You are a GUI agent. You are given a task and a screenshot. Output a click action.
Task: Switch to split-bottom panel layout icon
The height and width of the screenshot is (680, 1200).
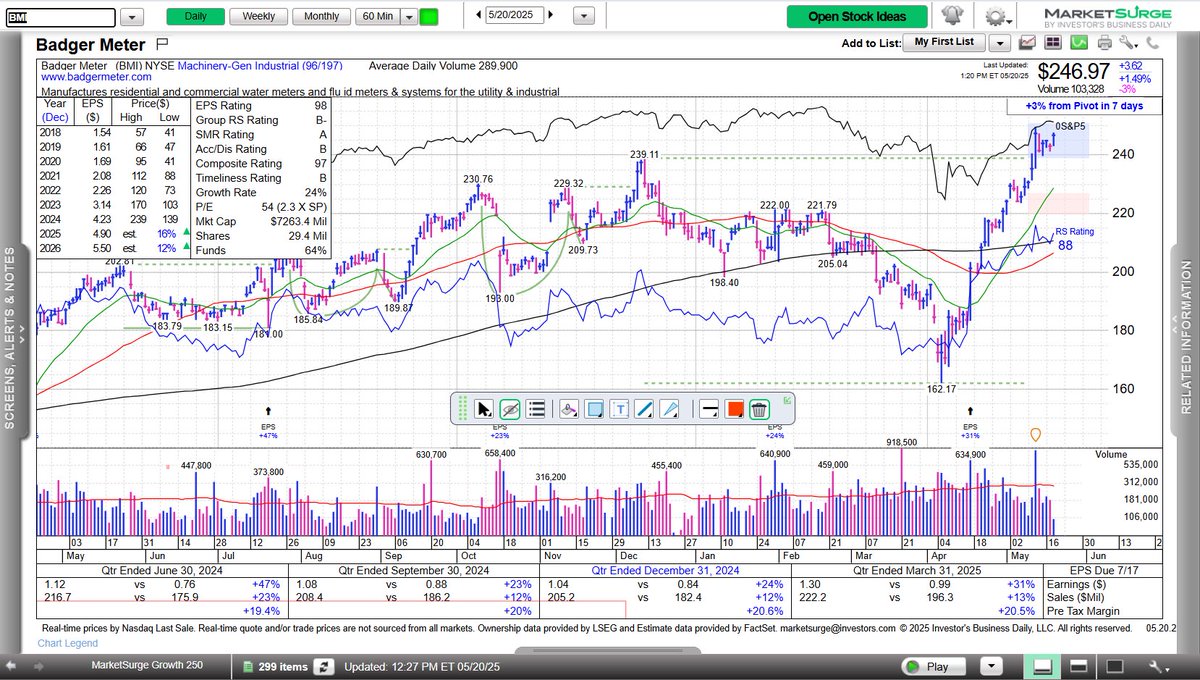1041,666
